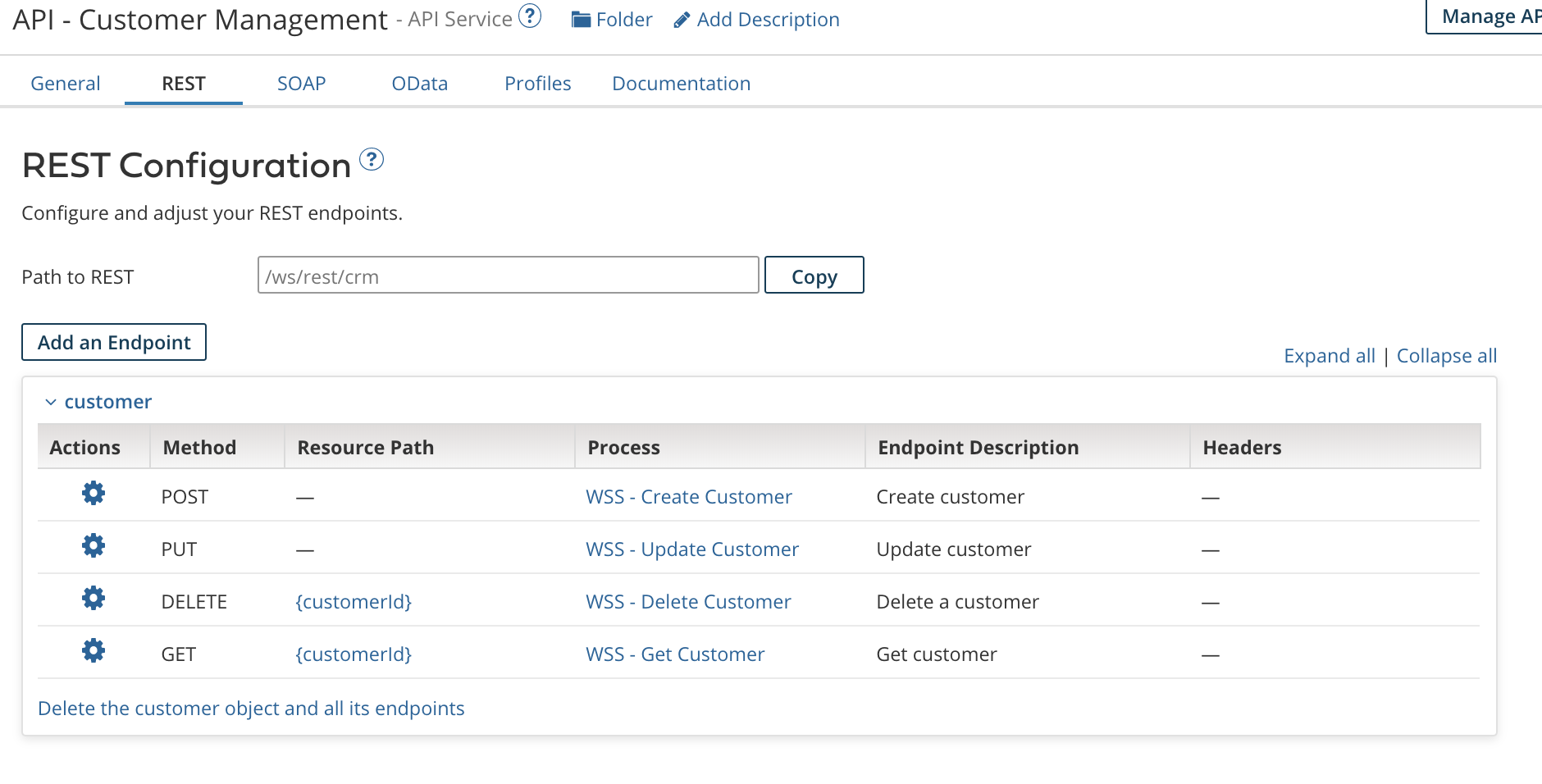Click the Folder icon in header
This screenshot has width=1542, height=784.
(582, 20)
